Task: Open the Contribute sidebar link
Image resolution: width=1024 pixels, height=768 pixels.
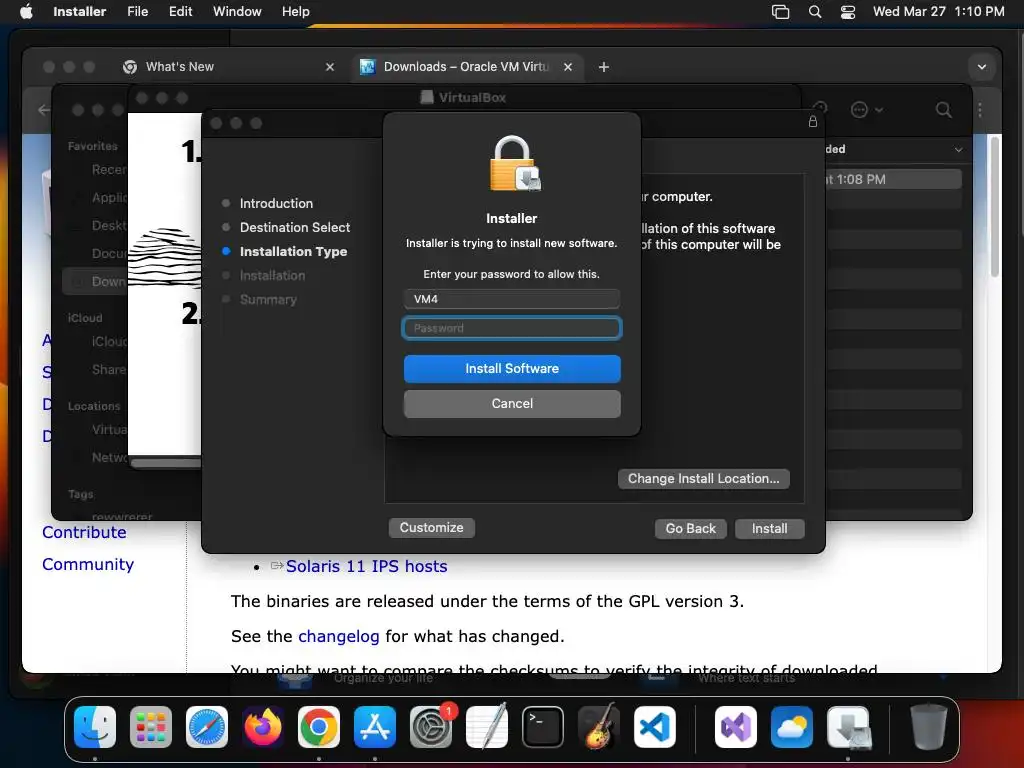Action: click(x=84, y=532)
